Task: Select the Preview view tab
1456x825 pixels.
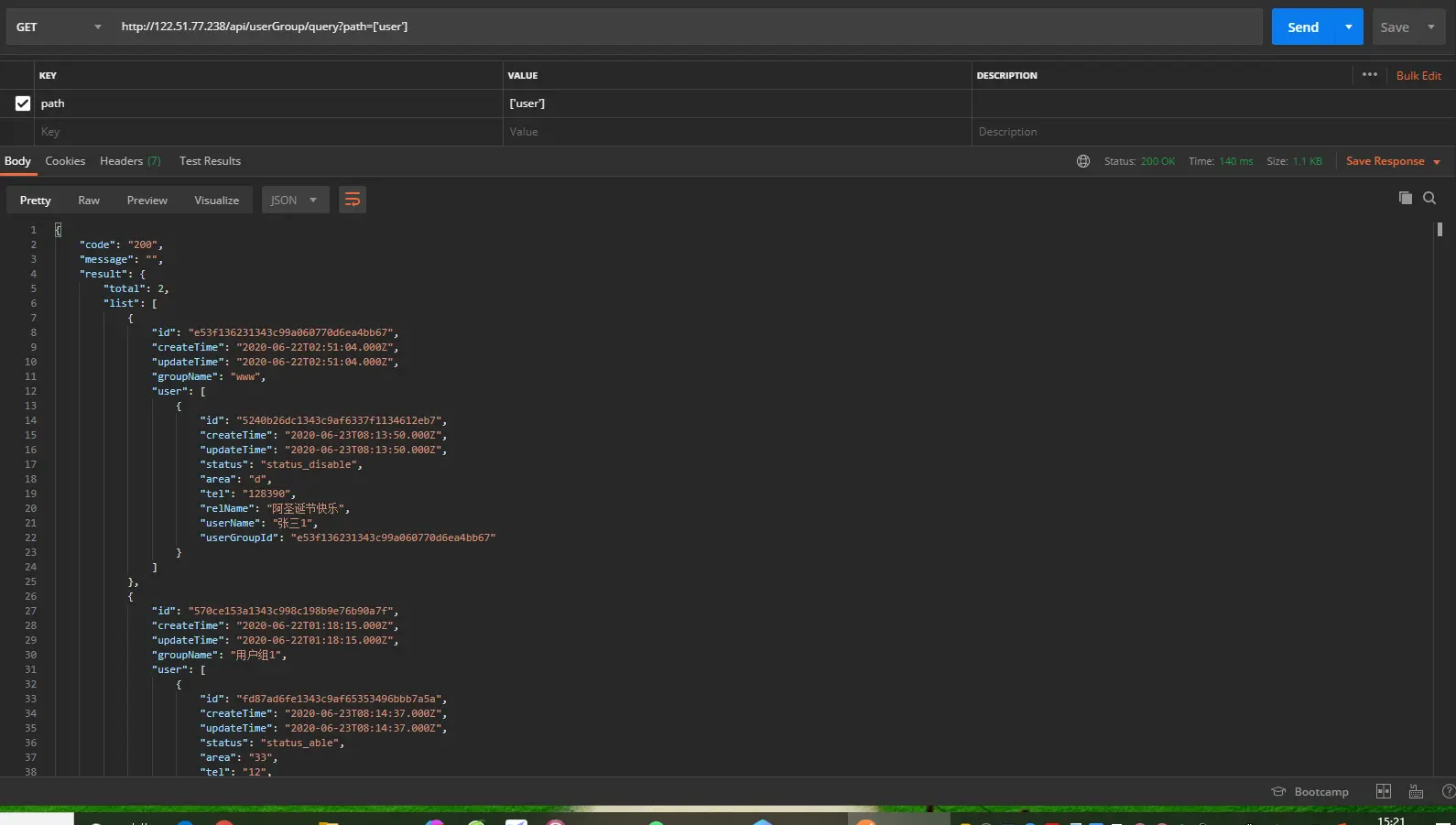Action: pyautogui.click(x=147, y=200)
